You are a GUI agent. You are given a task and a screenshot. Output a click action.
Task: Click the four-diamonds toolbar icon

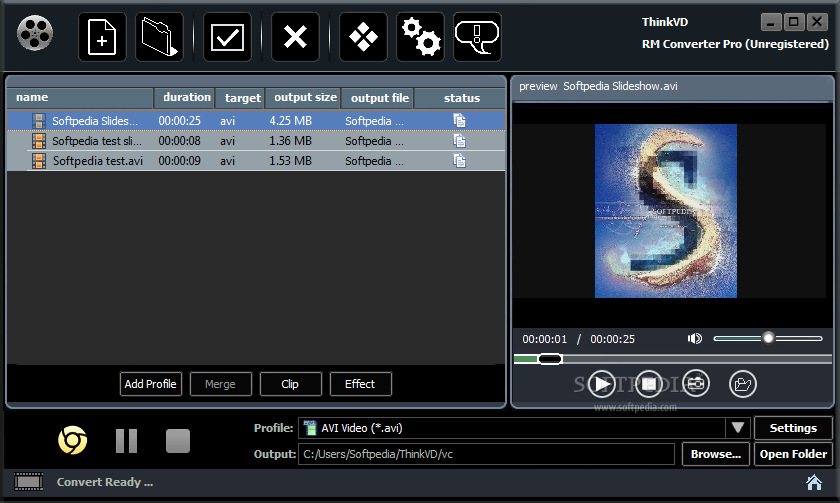(x=363, y=37)
